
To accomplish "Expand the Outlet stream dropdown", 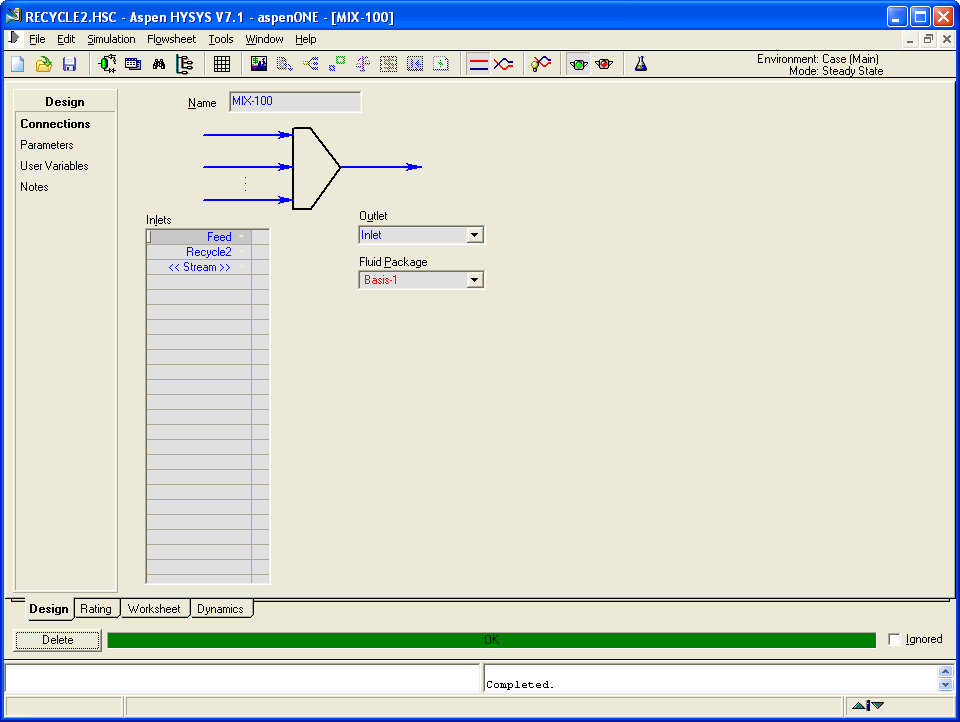I will click(475, 235).
